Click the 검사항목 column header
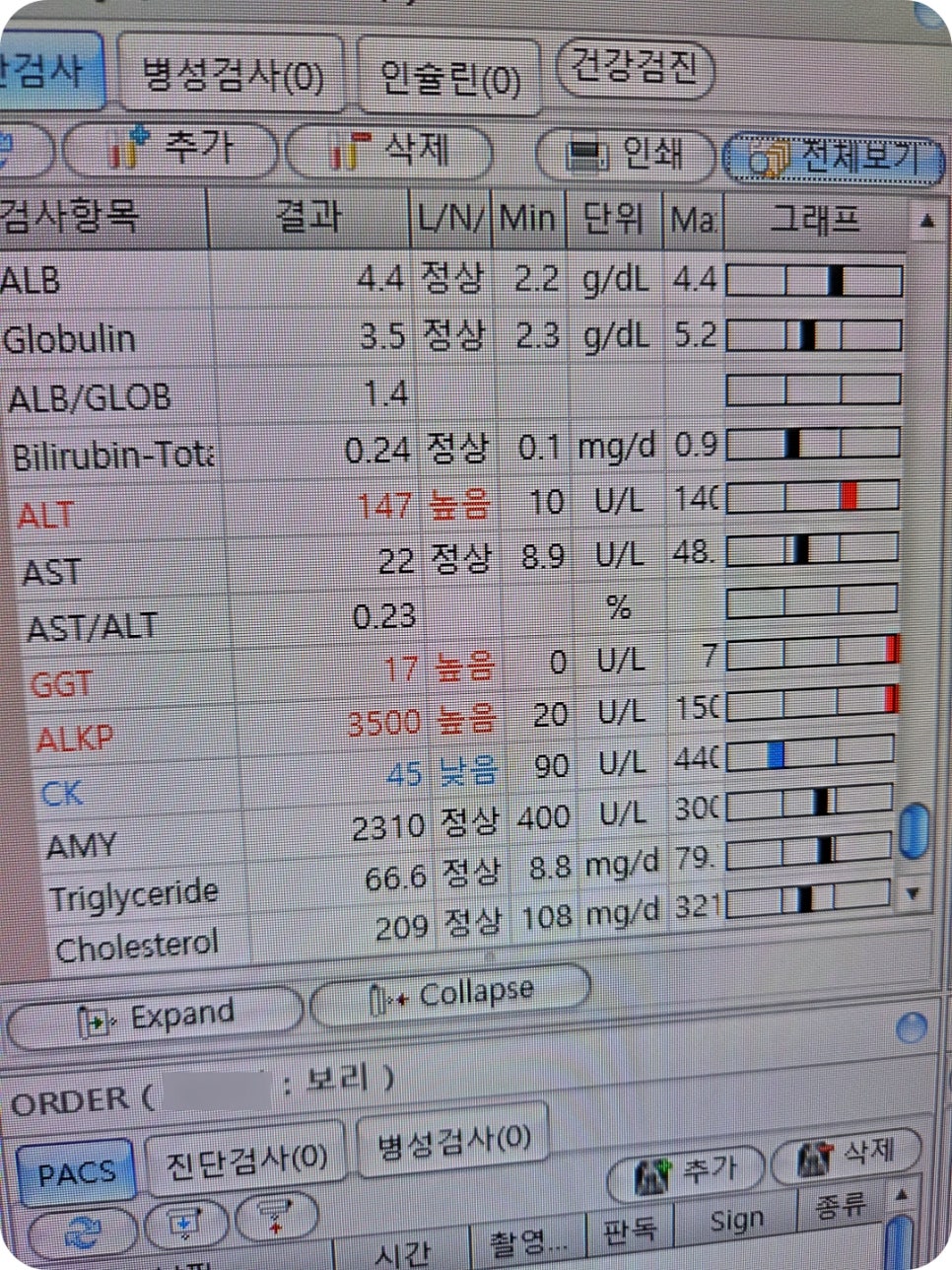The image size is (952, 1270). pyautogui.click(x=102, y=216)
